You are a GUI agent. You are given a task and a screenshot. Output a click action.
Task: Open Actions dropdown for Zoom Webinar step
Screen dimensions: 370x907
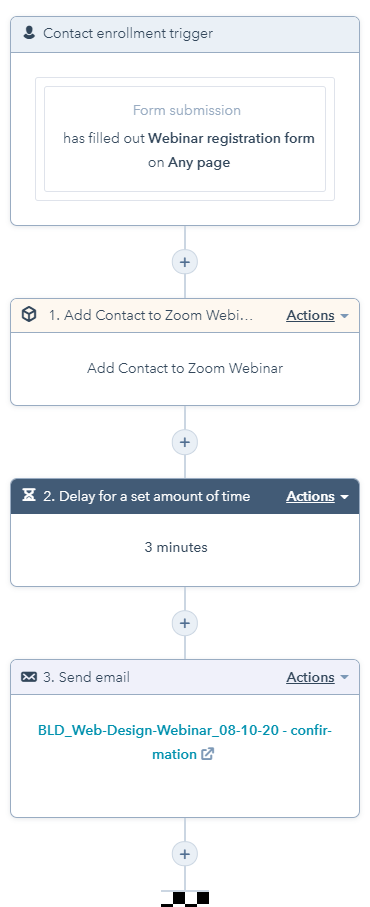317,315
